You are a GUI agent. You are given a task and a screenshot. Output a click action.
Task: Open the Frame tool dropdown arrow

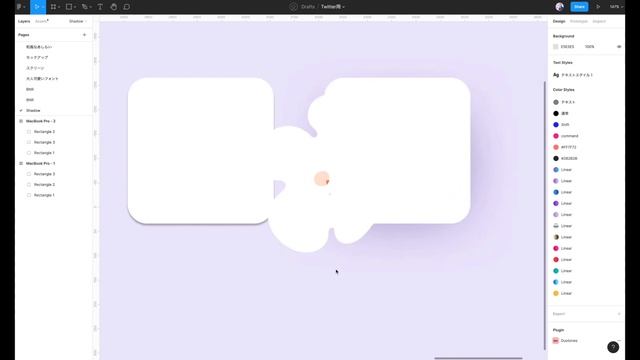(60, 7)
